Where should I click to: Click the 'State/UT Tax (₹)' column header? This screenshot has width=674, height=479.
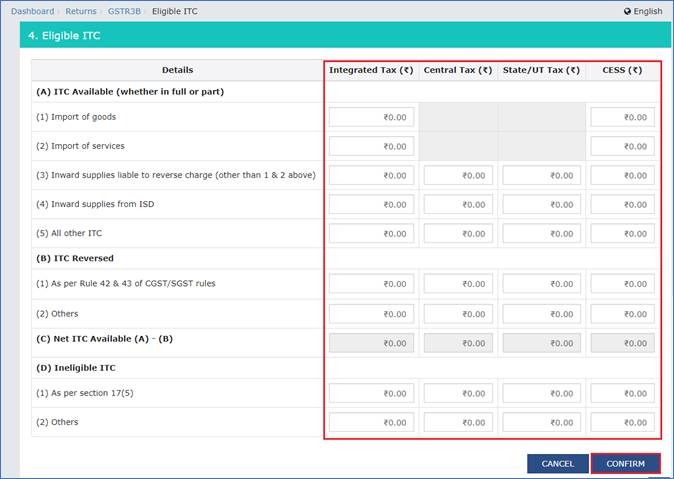pos(541,70)
